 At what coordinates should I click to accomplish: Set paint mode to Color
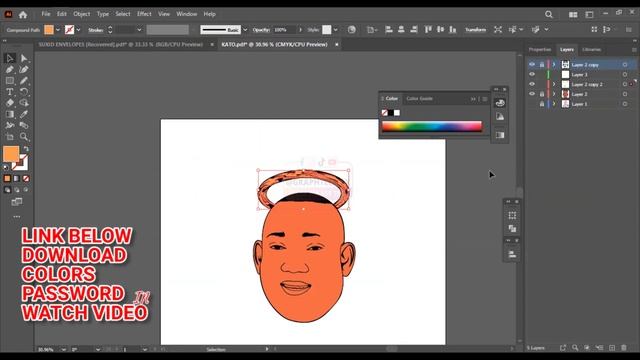(7, 178)
